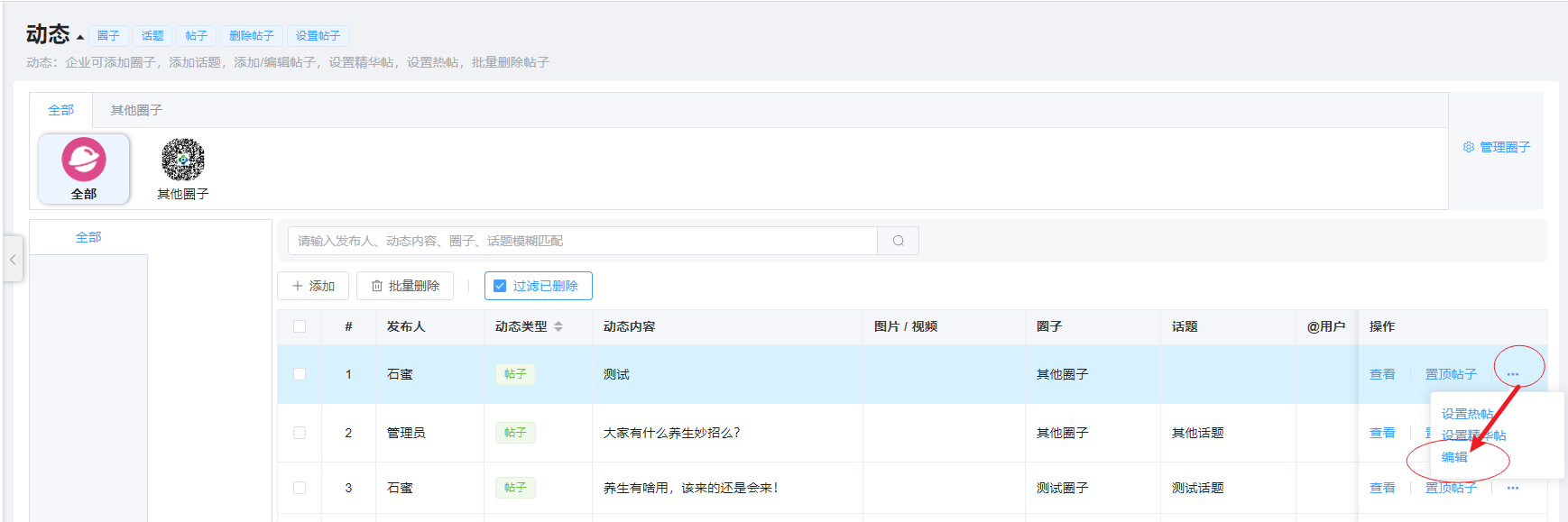Click the 设置帖子 tag in header
The height and width of the screenshot is (522, 1568).
318,36
